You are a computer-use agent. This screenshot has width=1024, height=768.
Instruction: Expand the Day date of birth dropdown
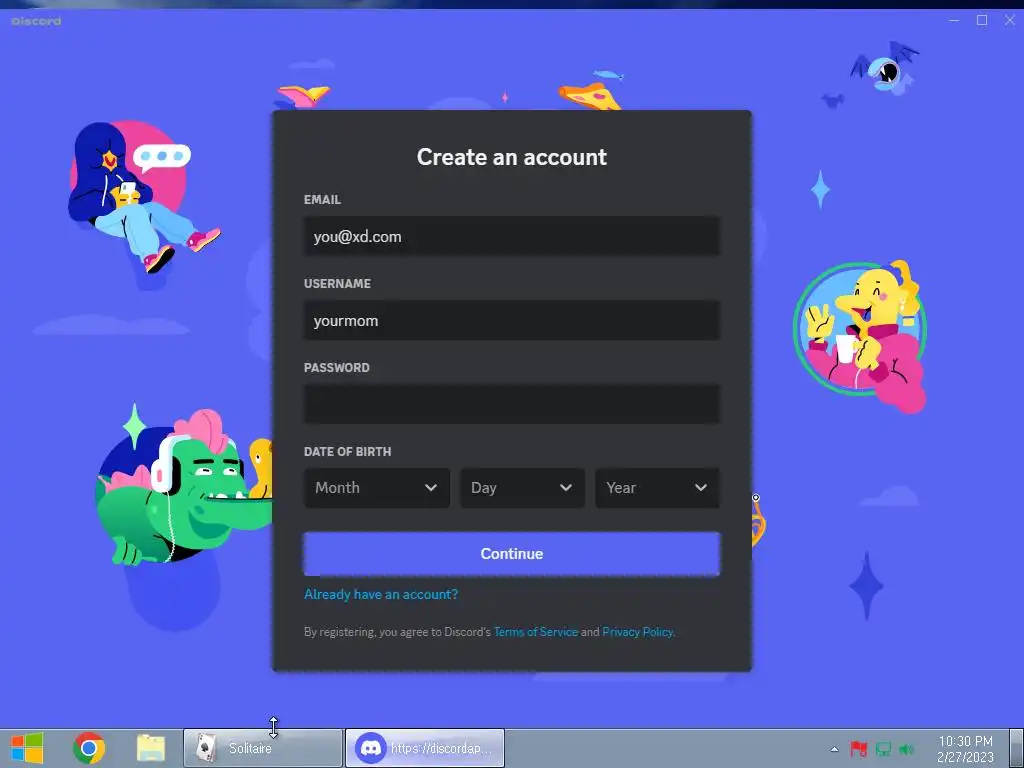tap(522, 488)
